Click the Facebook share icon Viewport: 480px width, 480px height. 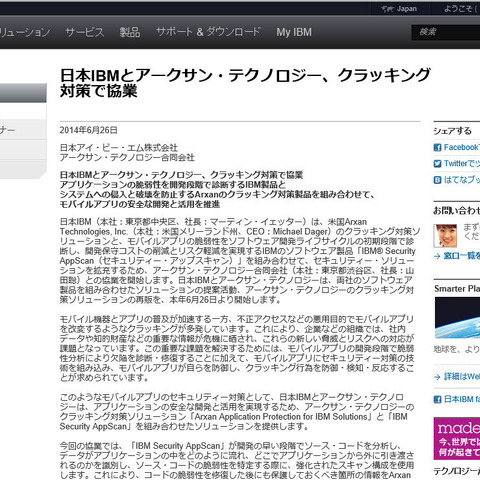point(437,147)
